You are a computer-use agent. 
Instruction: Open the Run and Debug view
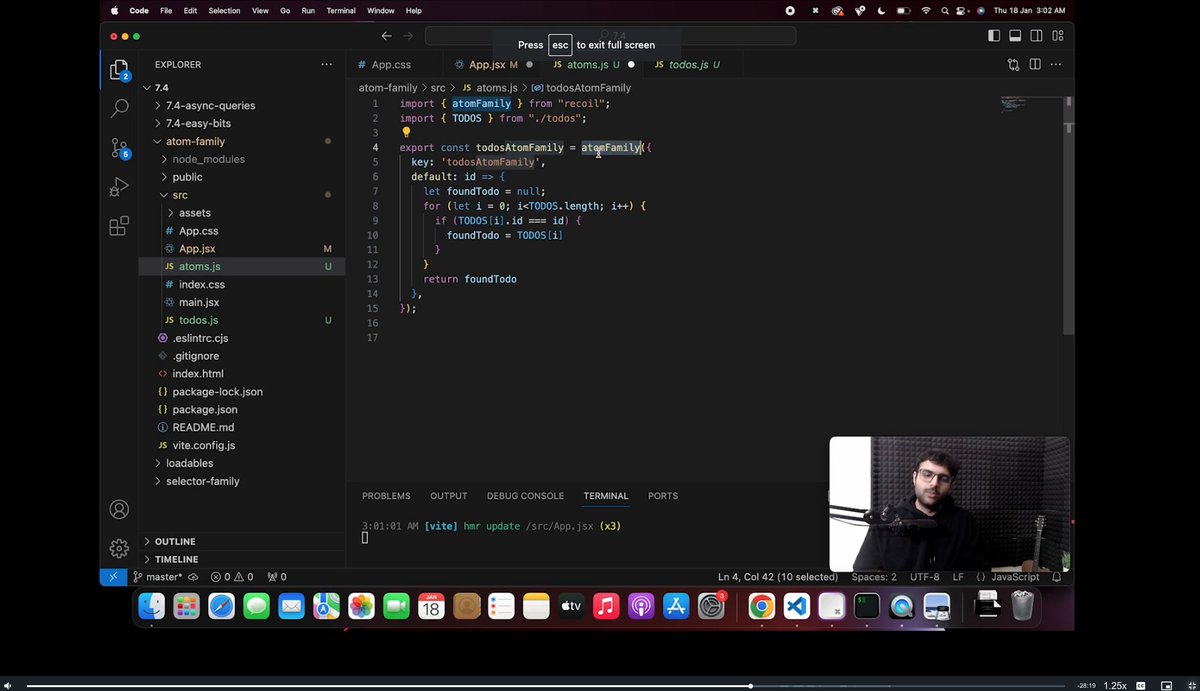coord(119,187)
